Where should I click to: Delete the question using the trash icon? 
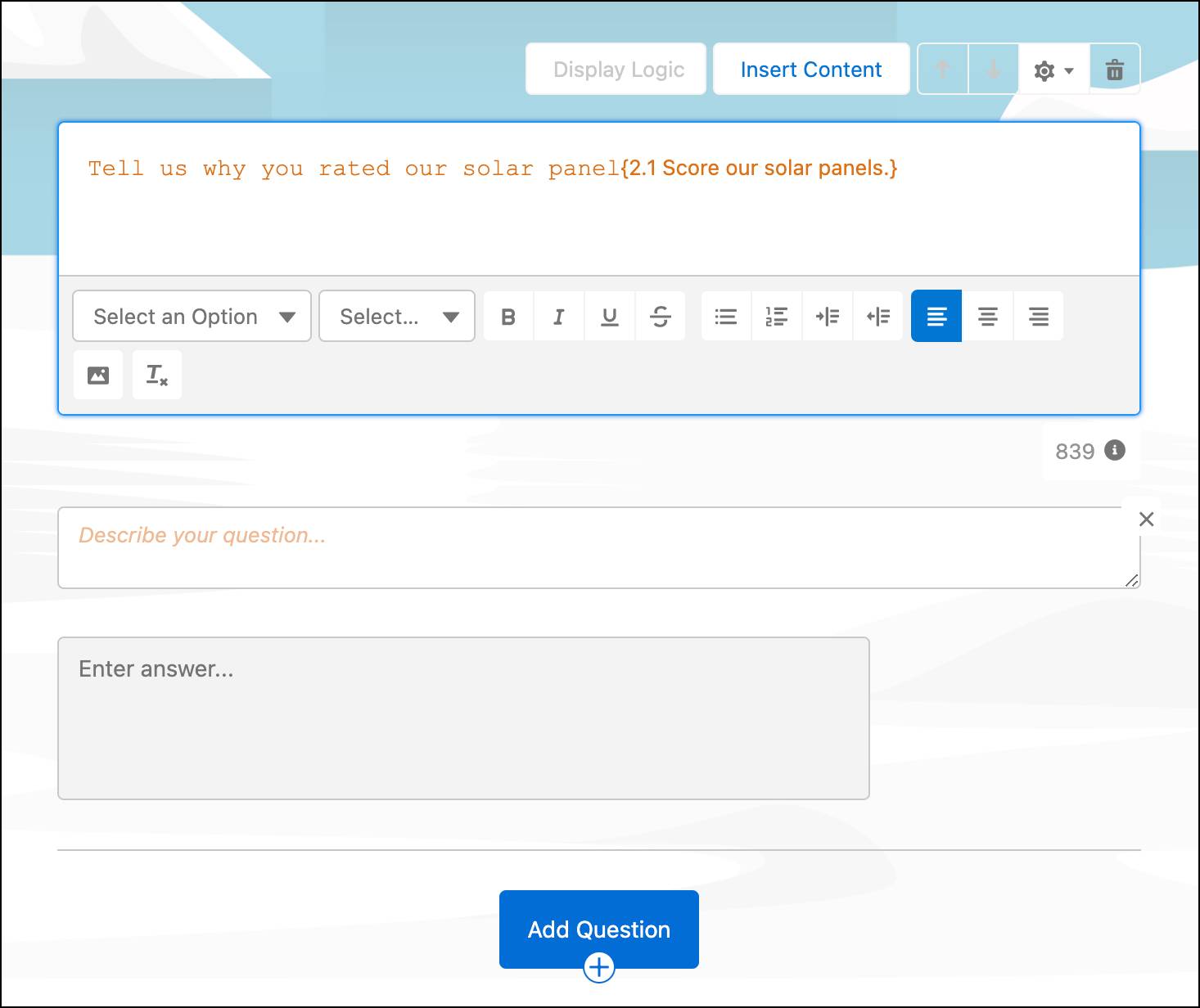point(1114,69)
